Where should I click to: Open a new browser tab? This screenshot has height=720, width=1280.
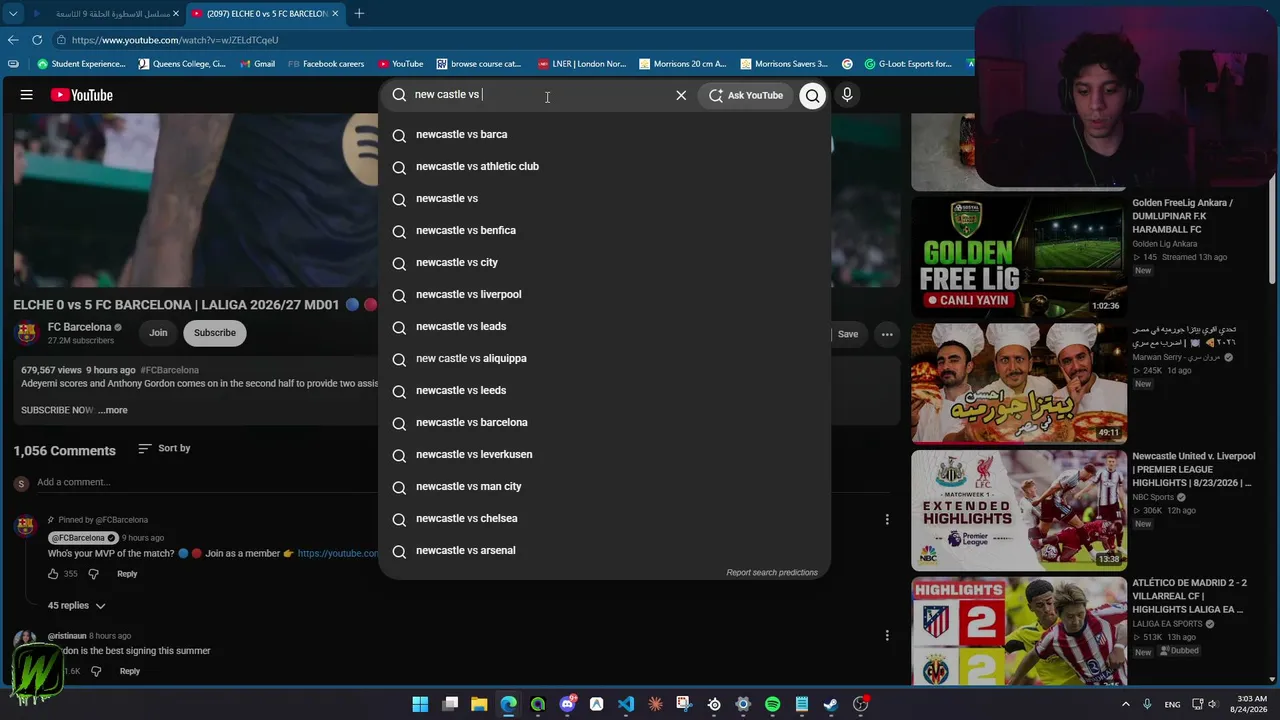tap(359, 14)
